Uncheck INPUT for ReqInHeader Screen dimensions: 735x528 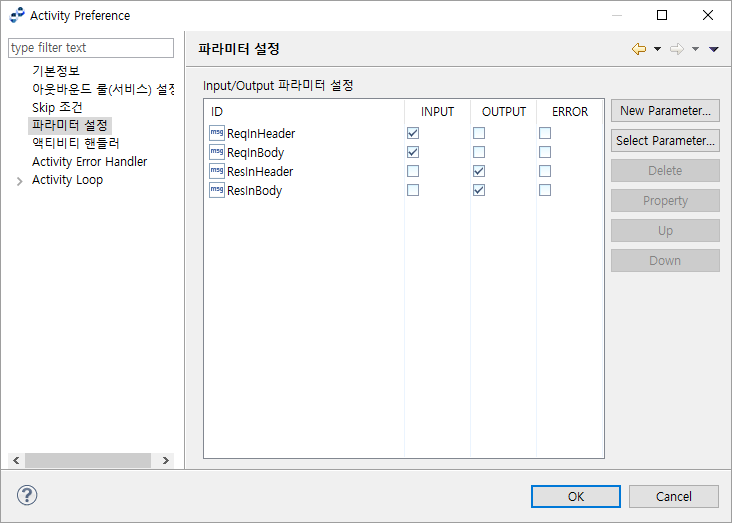(x=413, y=133)
